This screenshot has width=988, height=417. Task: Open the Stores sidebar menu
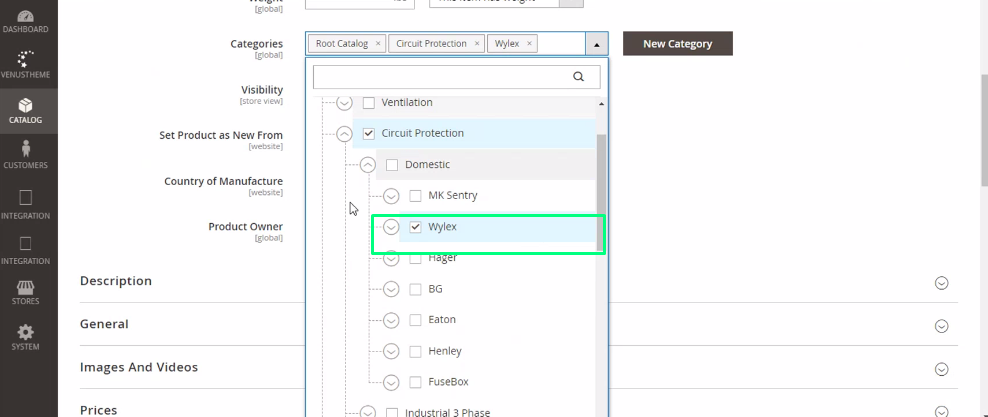click(x=25, y=293)
